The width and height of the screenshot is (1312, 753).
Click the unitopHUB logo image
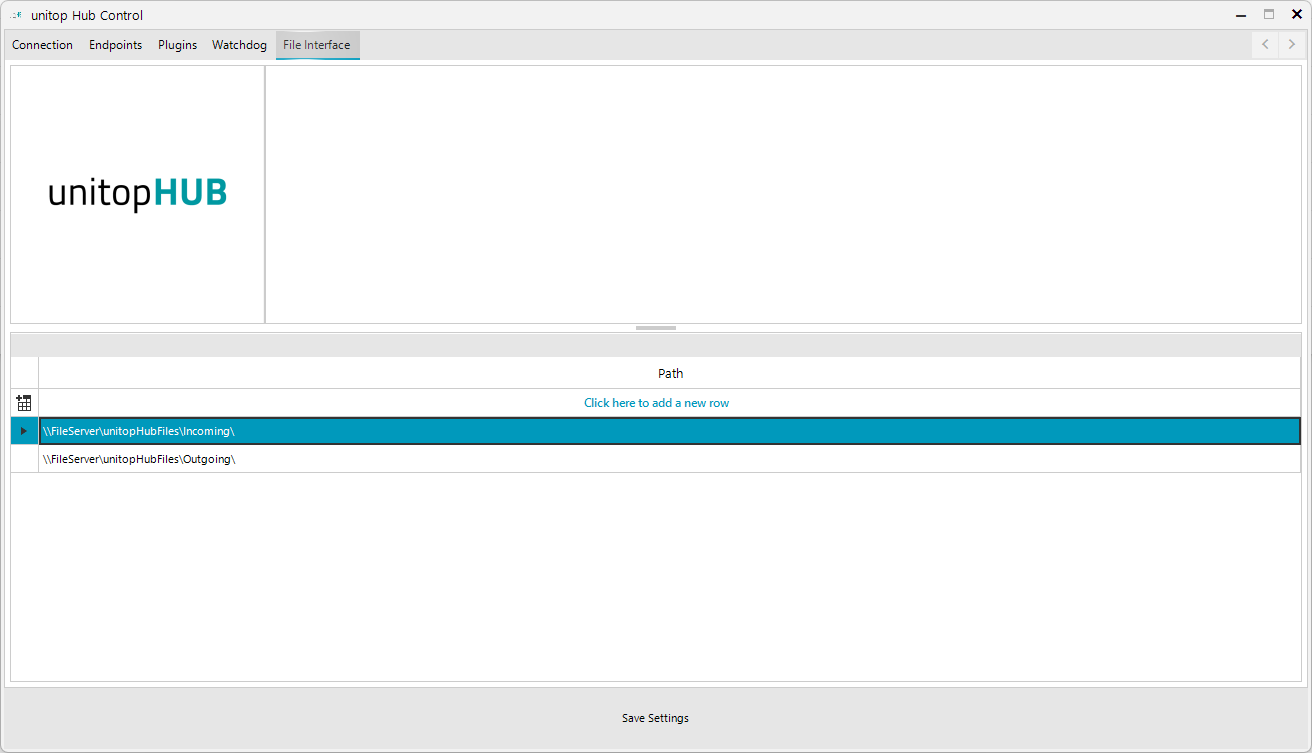[x=137, y=193]
